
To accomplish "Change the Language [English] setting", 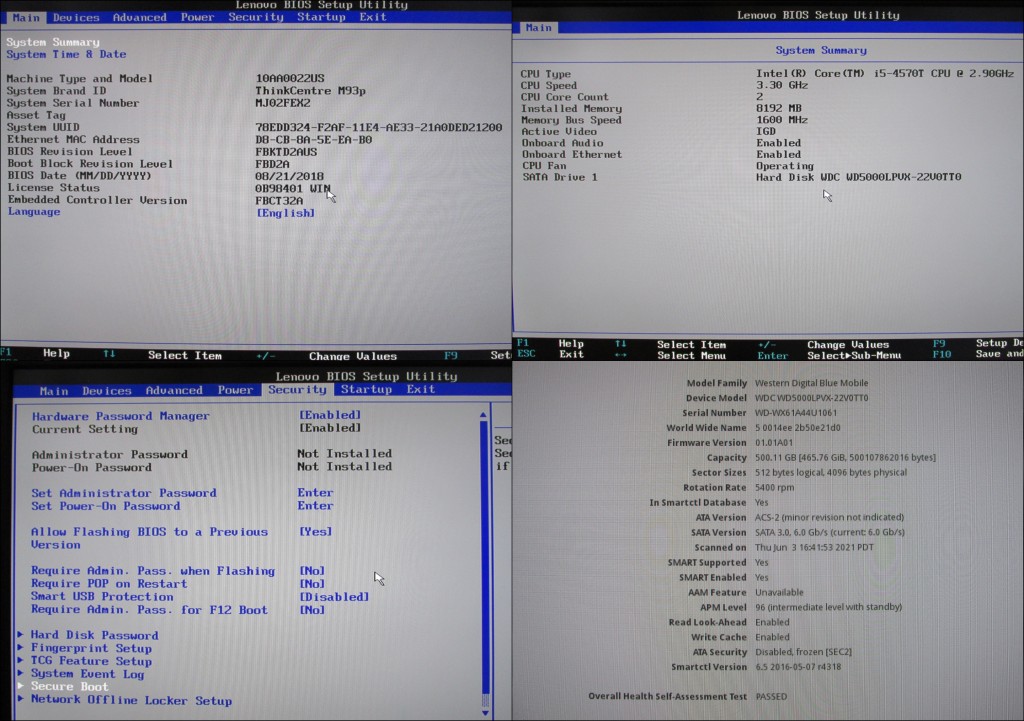I will pyautogui.click(x=285, y=213).
